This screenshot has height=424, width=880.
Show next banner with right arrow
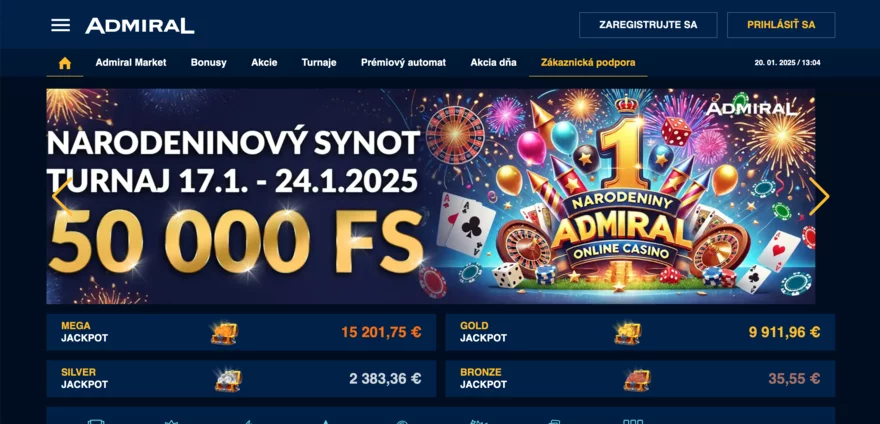(x=819, y=197)
